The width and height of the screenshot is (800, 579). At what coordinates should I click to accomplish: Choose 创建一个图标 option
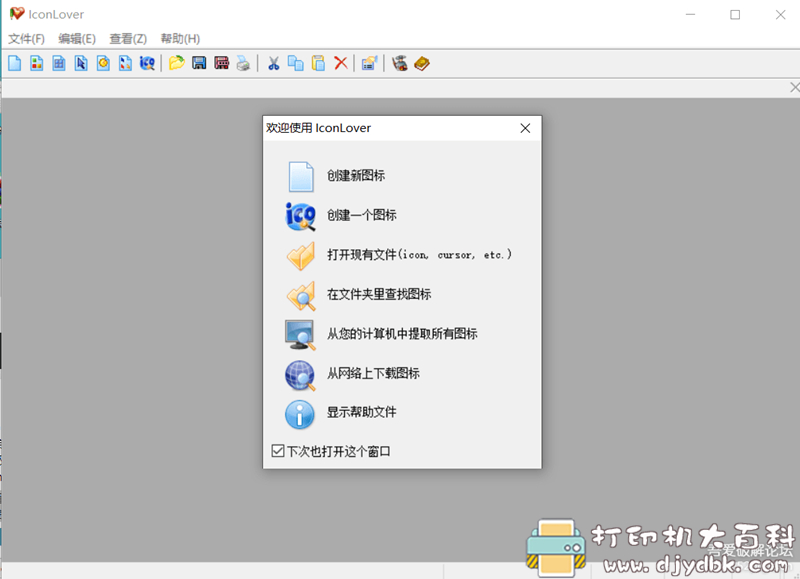tap(362, 215)
